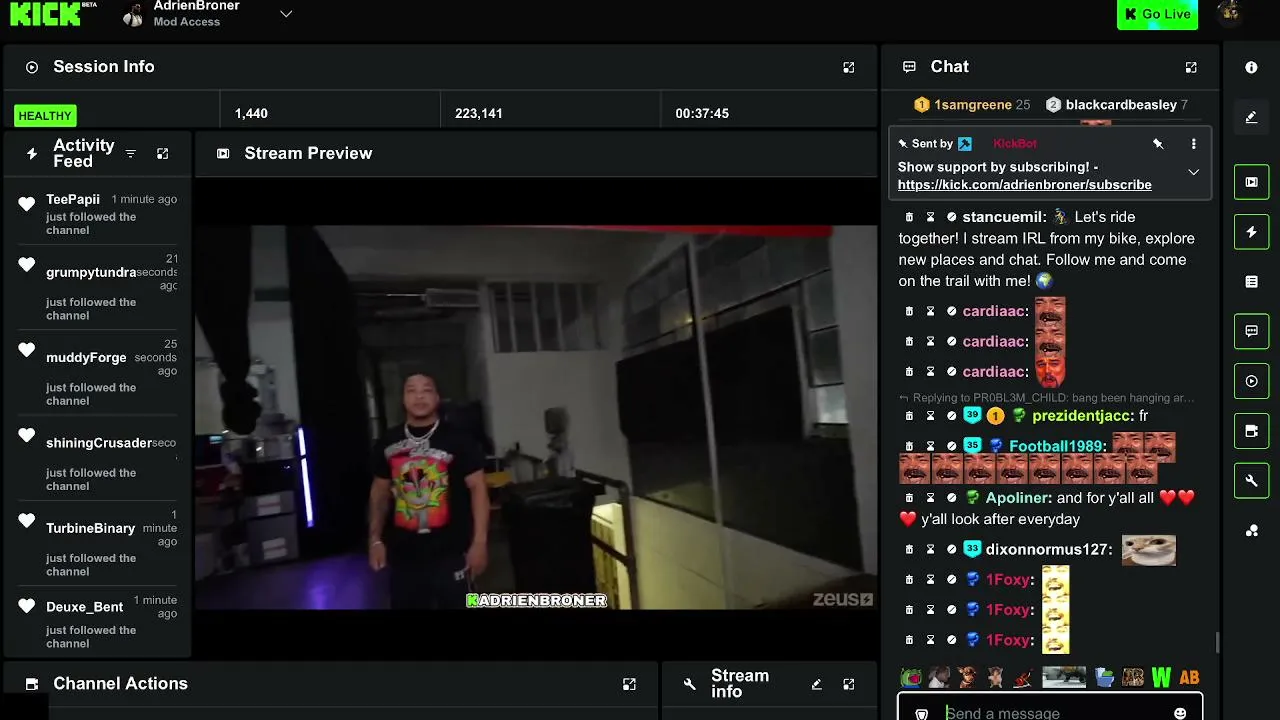Click the stream preview video
1280x720 pixels.
point(536,417)
